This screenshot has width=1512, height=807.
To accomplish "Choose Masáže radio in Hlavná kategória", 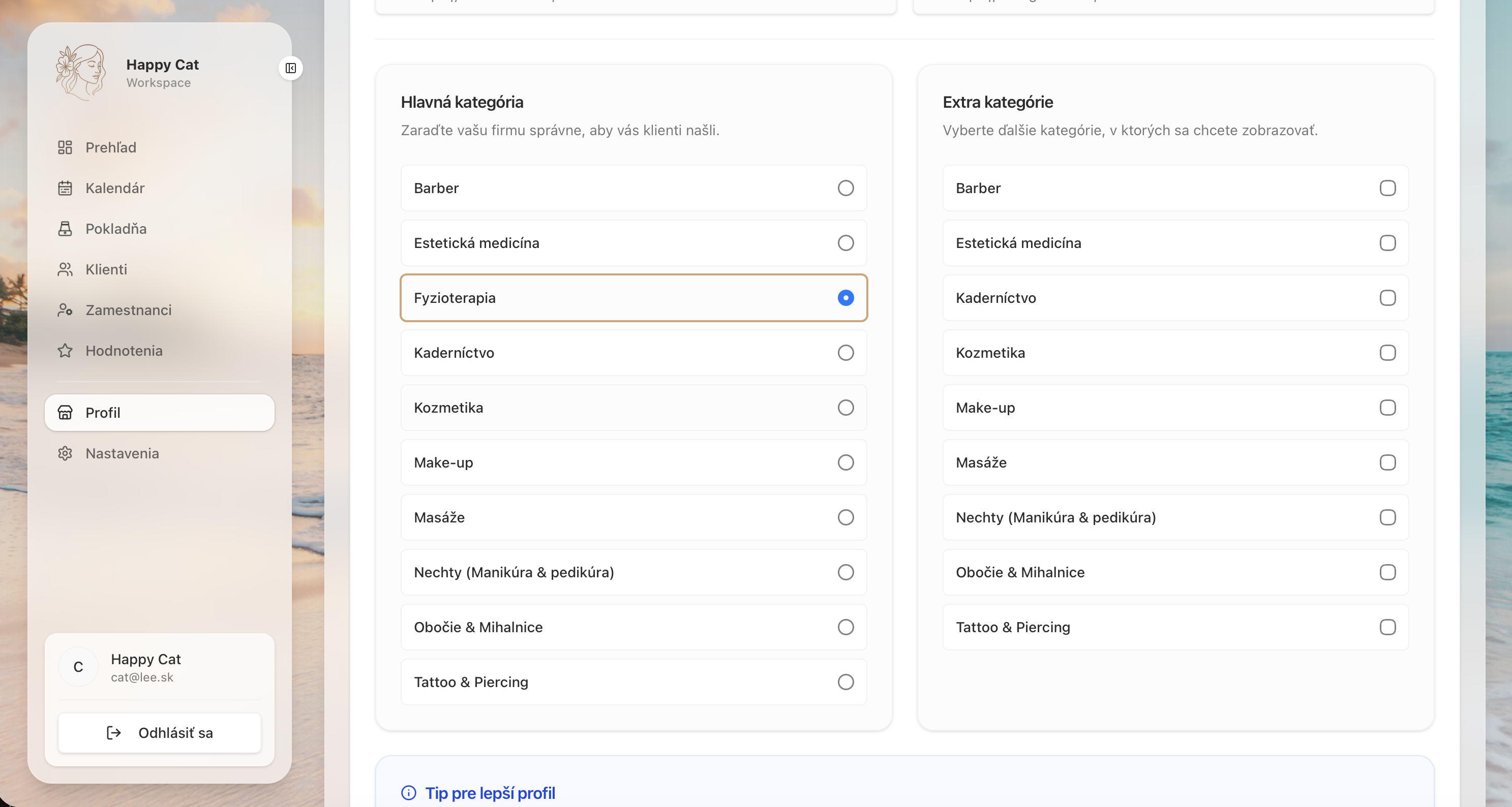I will (x=845, y=517).
